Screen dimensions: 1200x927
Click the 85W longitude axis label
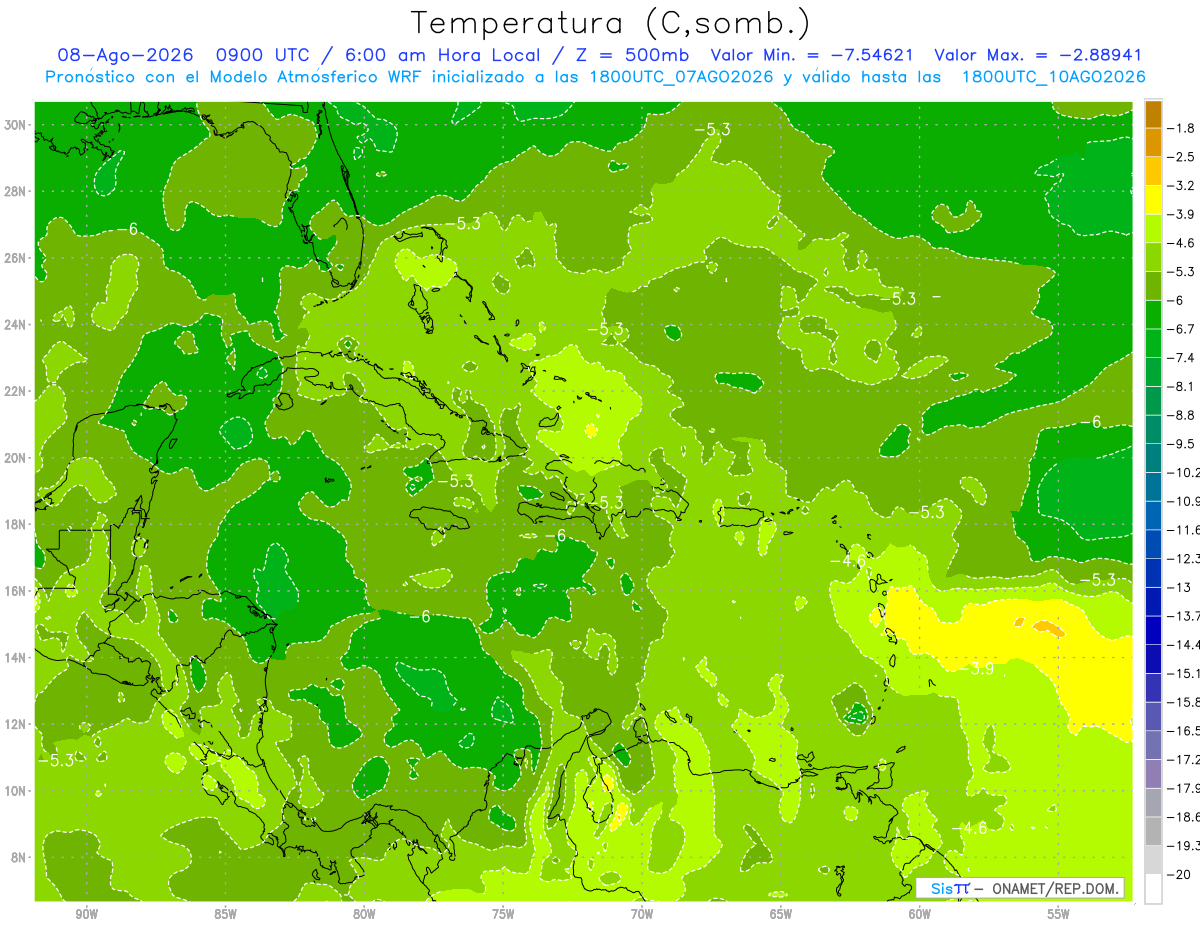226,914
